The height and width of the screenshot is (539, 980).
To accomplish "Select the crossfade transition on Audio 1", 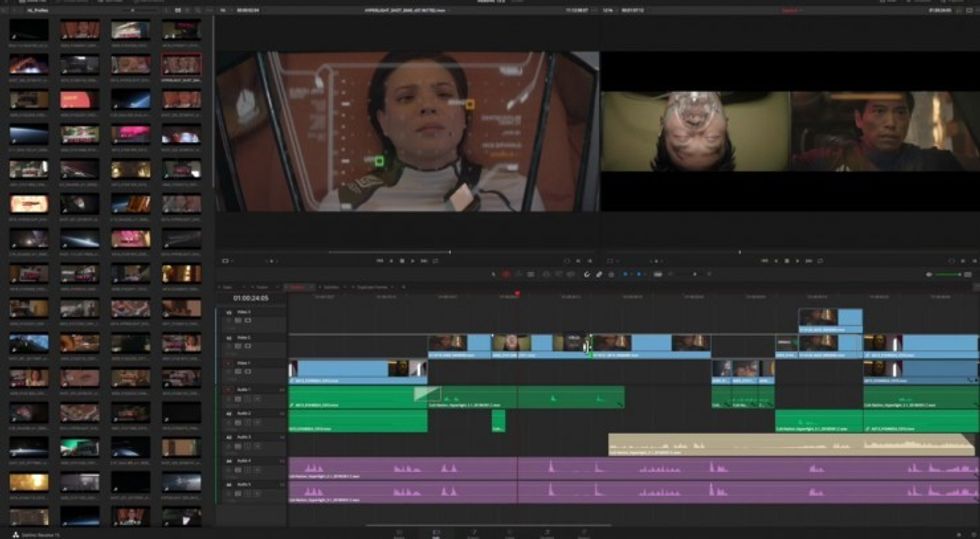I will [x=427, y=394].
